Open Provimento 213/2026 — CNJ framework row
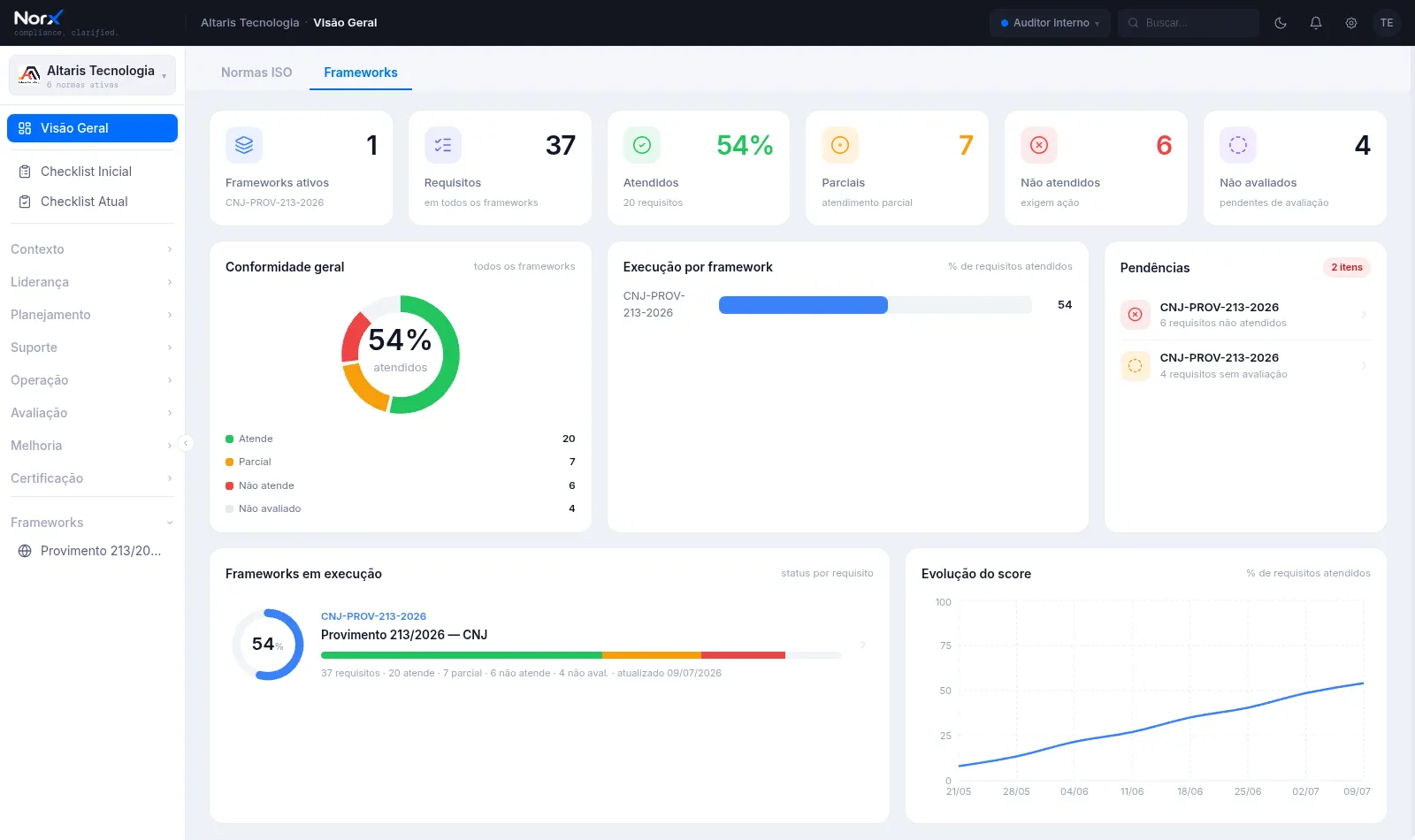The image size is (1415, 840). [x=549, y=645]
